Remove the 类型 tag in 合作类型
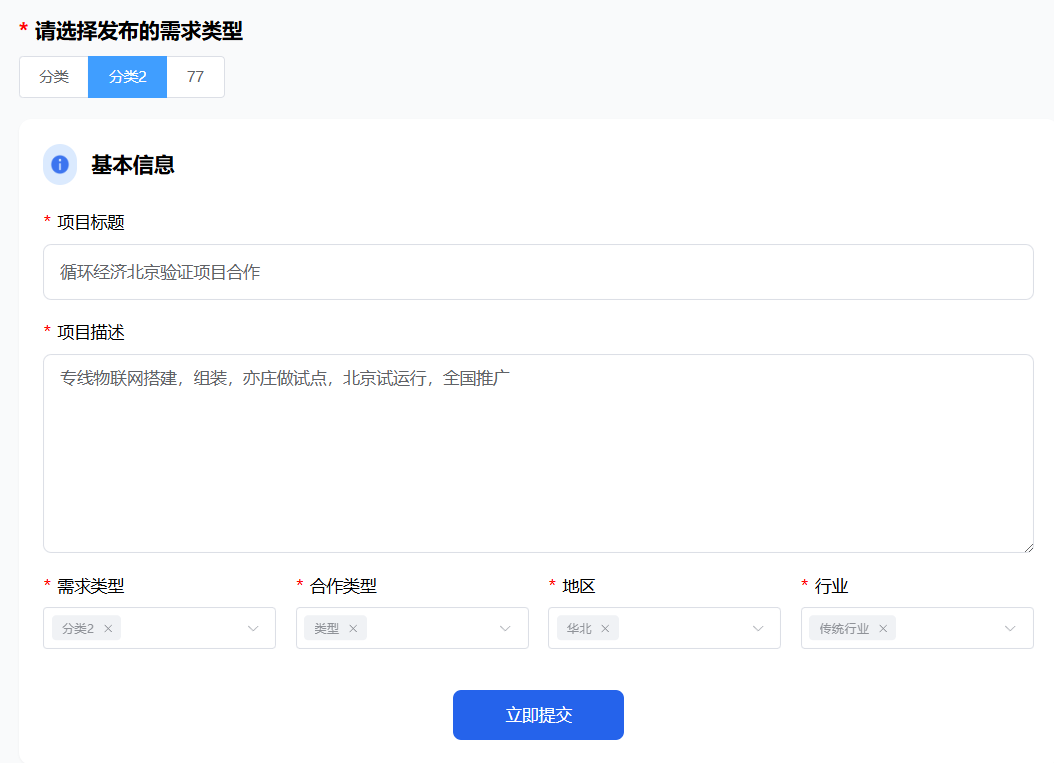The image size is (1054, 763). click(353, 629)
